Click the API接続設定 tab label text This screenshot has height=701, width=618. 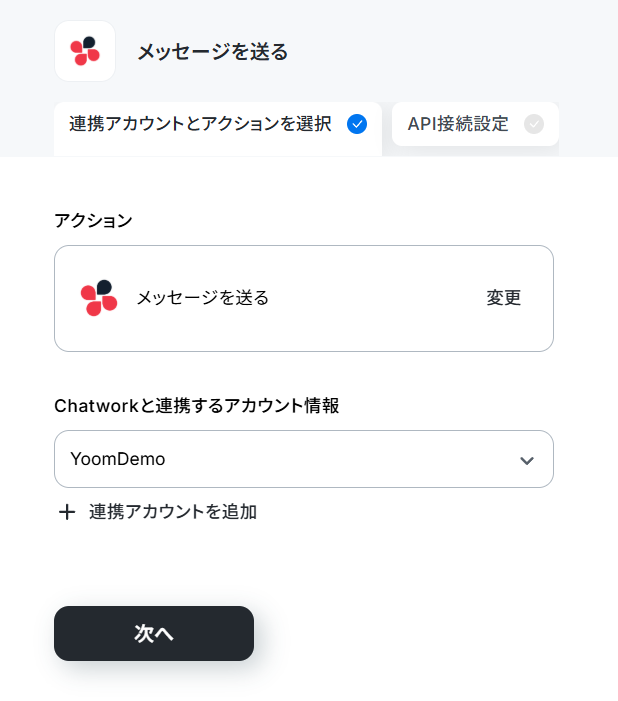click(x=458, y=124)
